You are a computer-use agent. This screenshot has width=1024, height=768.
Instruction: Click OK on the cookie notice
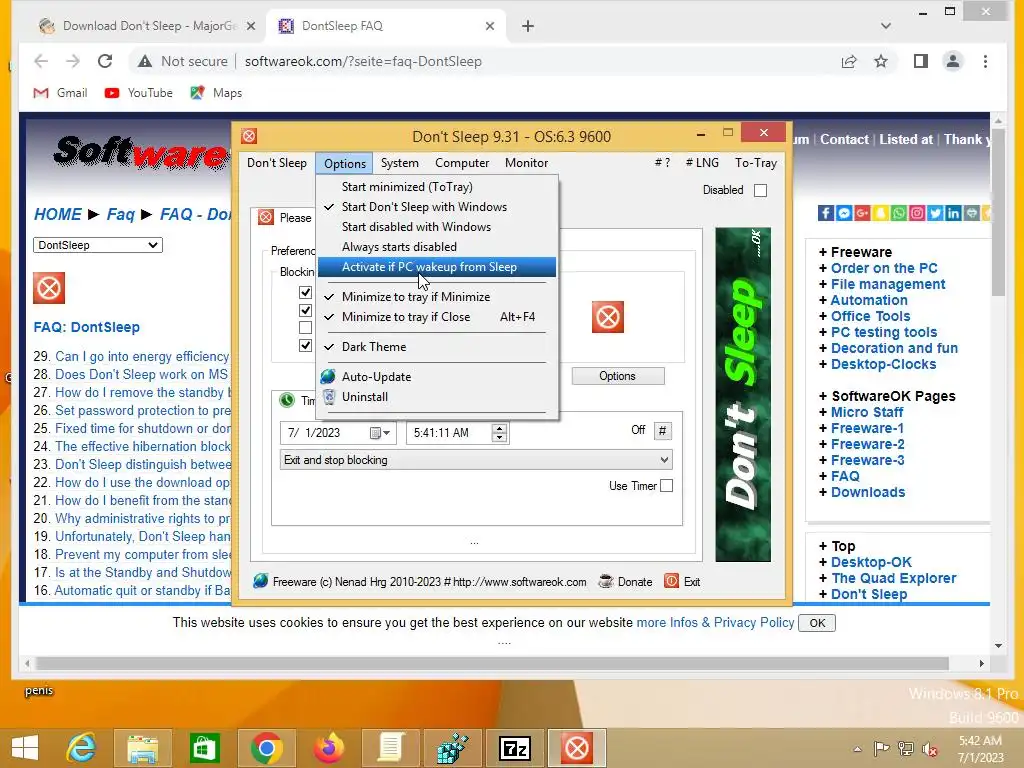817,623
